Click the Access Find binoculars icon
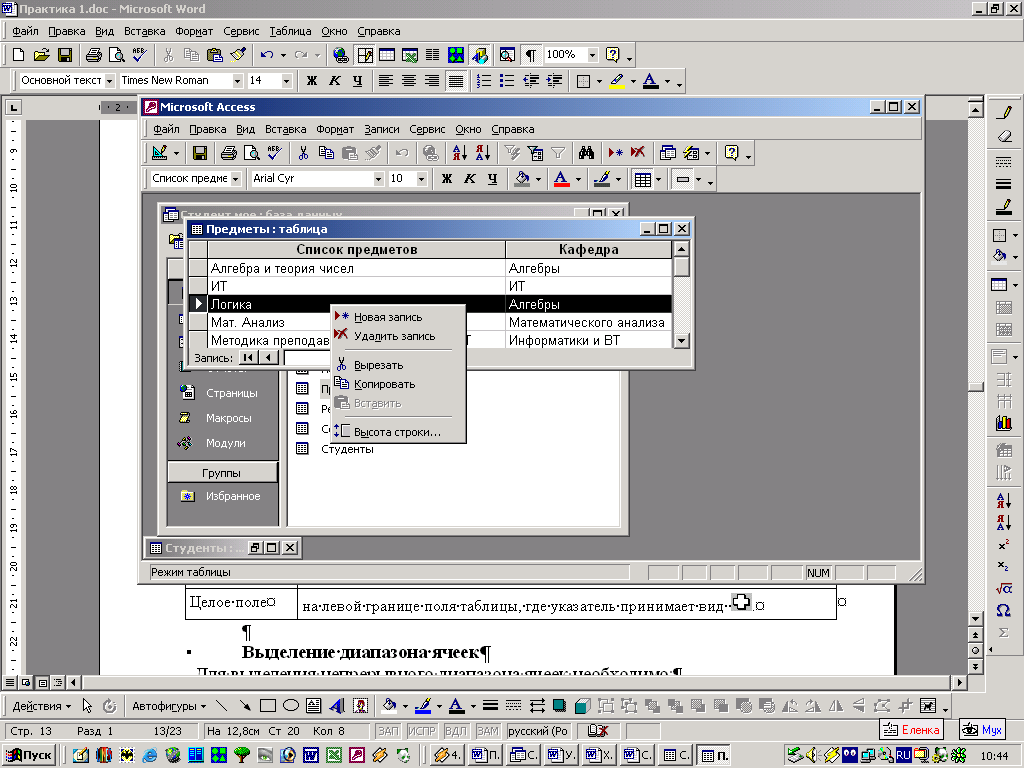 [586, 153]
